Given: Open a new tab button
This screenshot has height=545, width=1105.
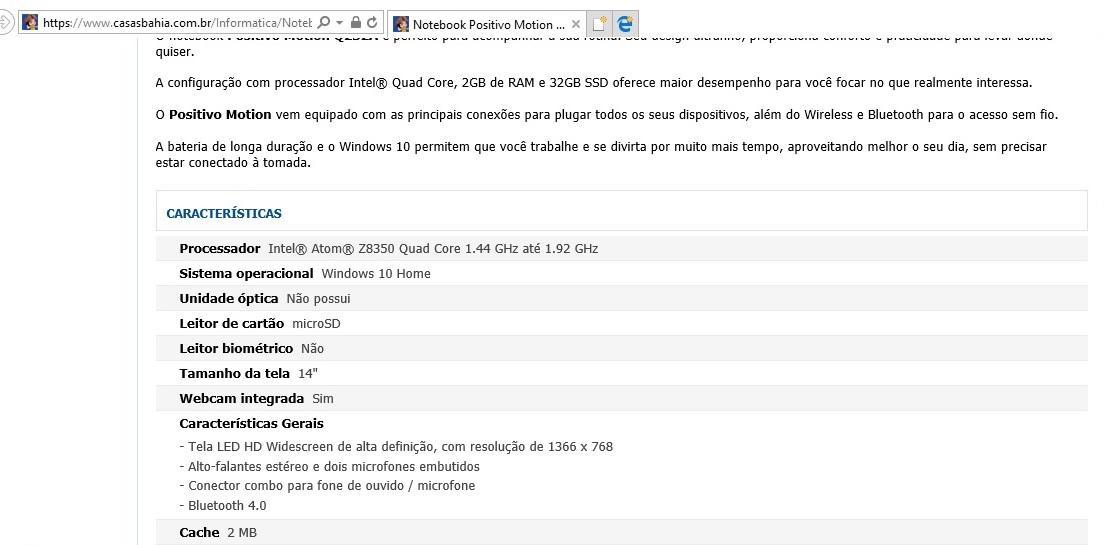Looking at the screenshot, I should pos(599,24).
